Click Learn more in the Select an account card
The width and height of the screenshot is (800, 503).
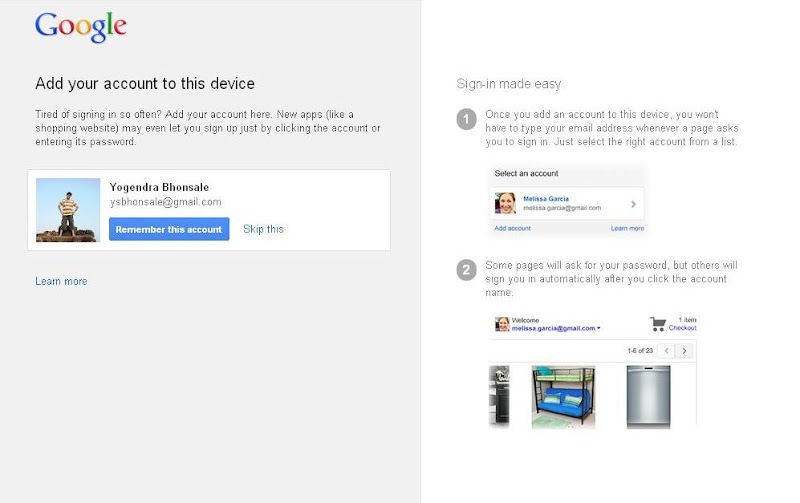coord(627,229)
